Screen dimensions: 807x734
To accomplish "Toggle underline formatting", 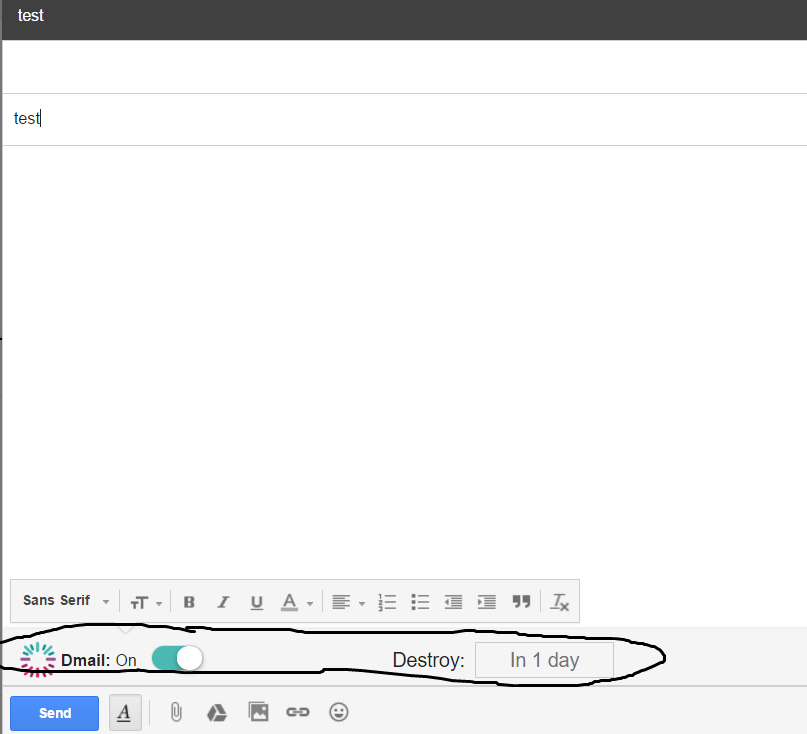I will click(257, 602).
